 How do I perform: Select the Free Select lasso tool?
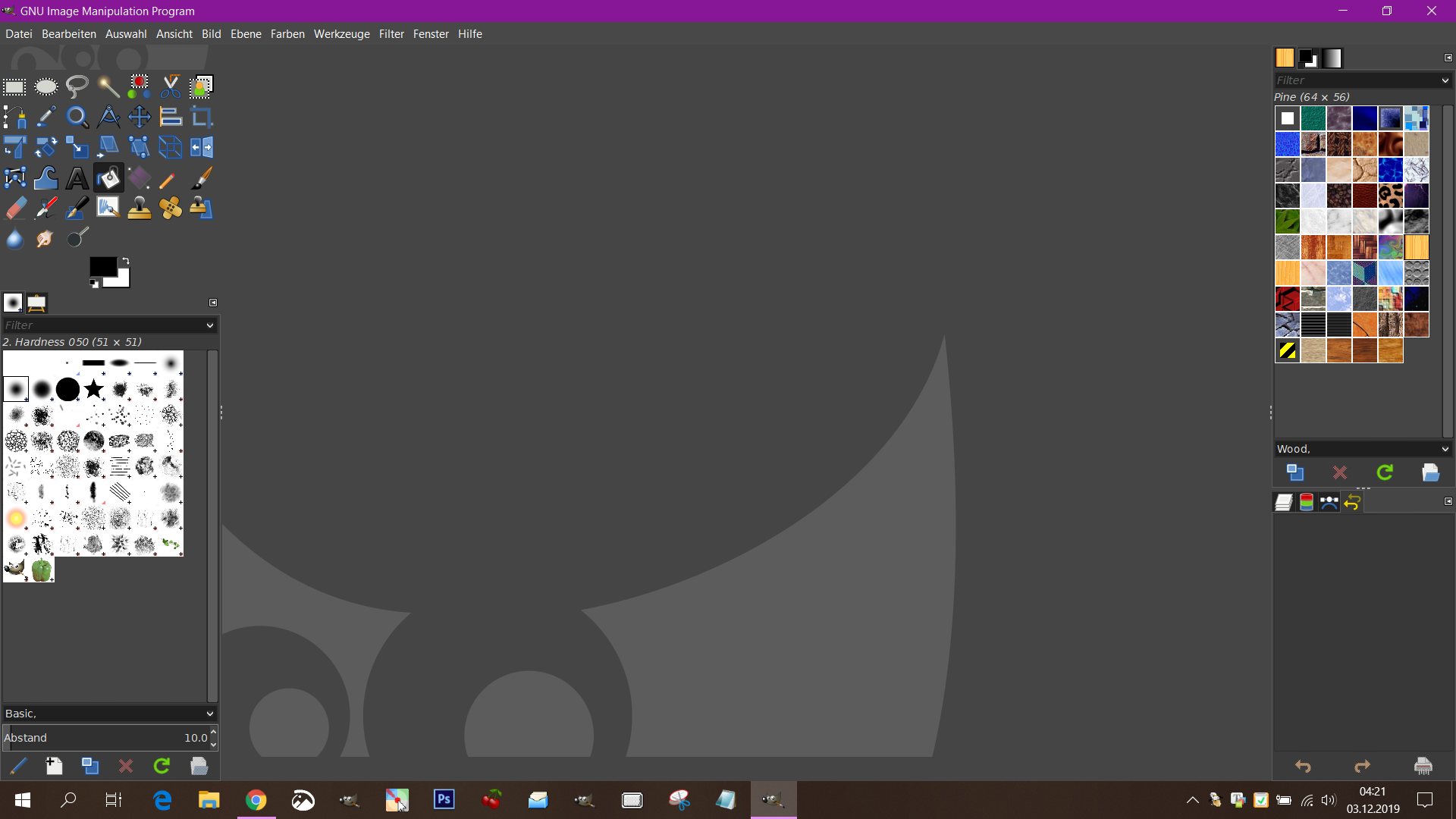(77, 86)
